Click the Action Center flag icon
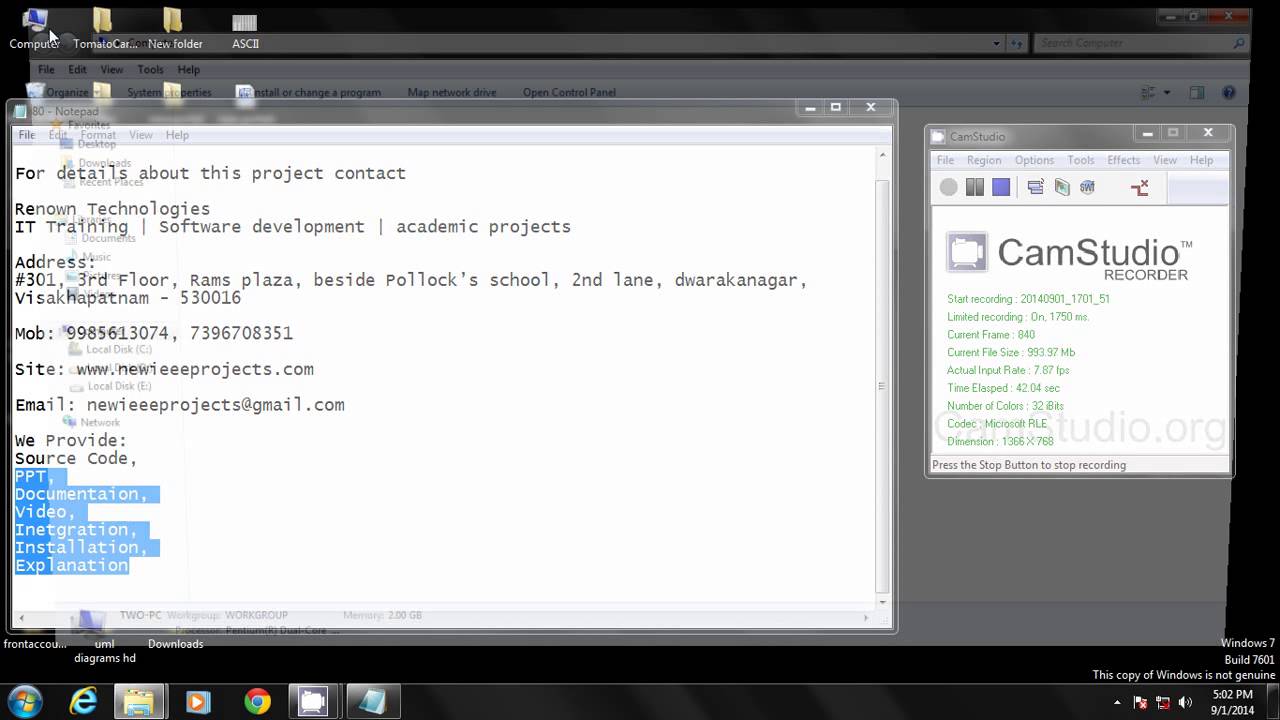Viewport: 1280px width, 720px height. click(1141, 702)
